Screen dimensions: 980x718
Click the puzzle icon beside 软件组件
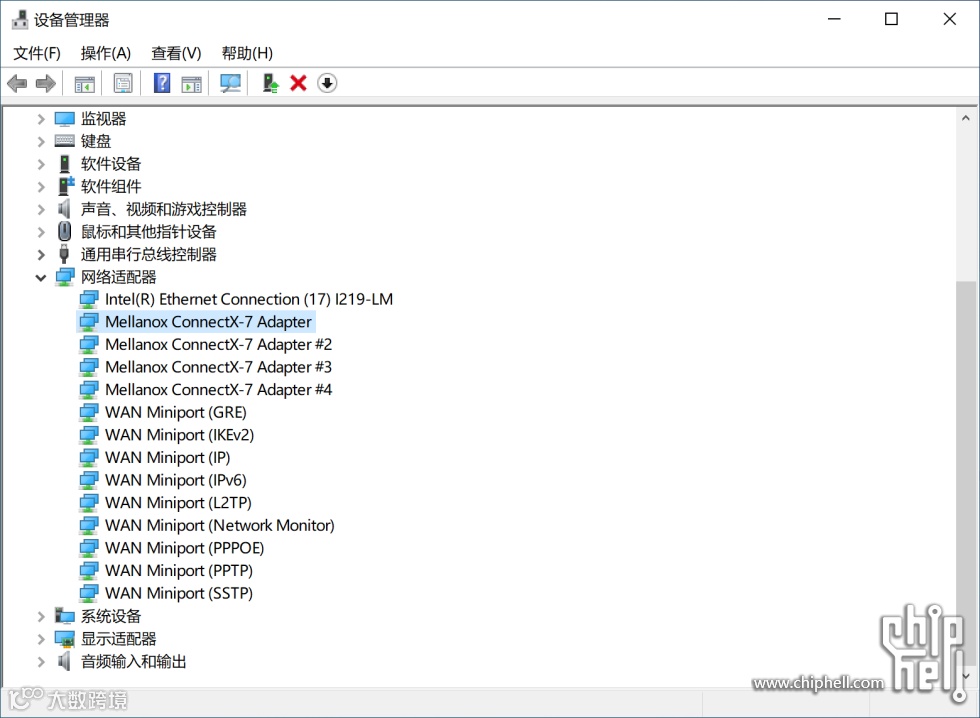pyautogui.click(x=65, y=186)
